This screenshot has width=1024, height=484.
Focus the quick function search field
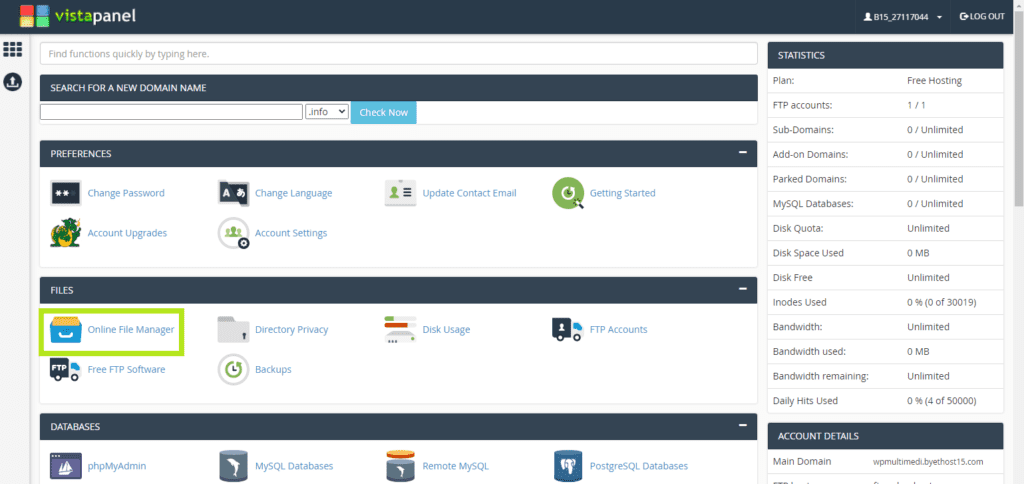click(x=398, y=54)
